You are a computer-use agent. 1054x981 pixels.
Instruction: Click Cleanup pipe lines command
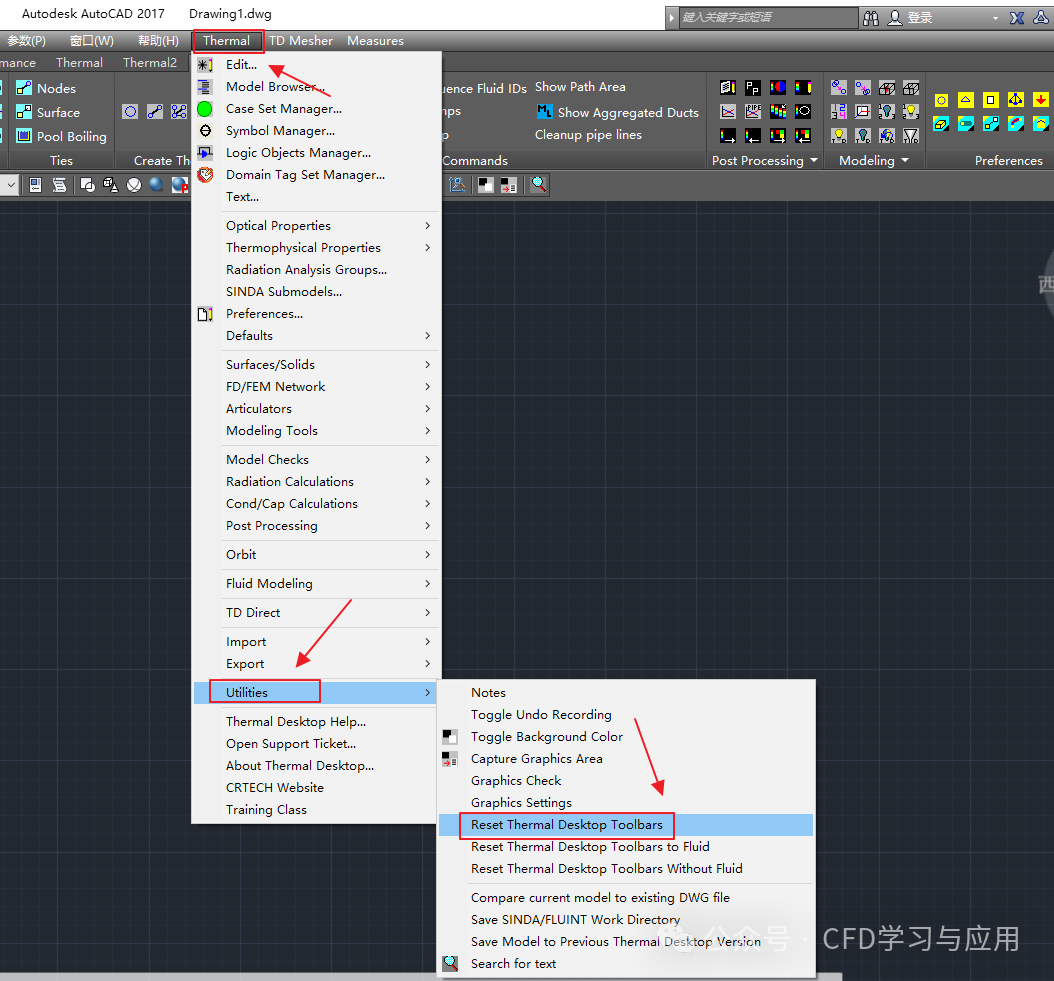coord(588,135)
